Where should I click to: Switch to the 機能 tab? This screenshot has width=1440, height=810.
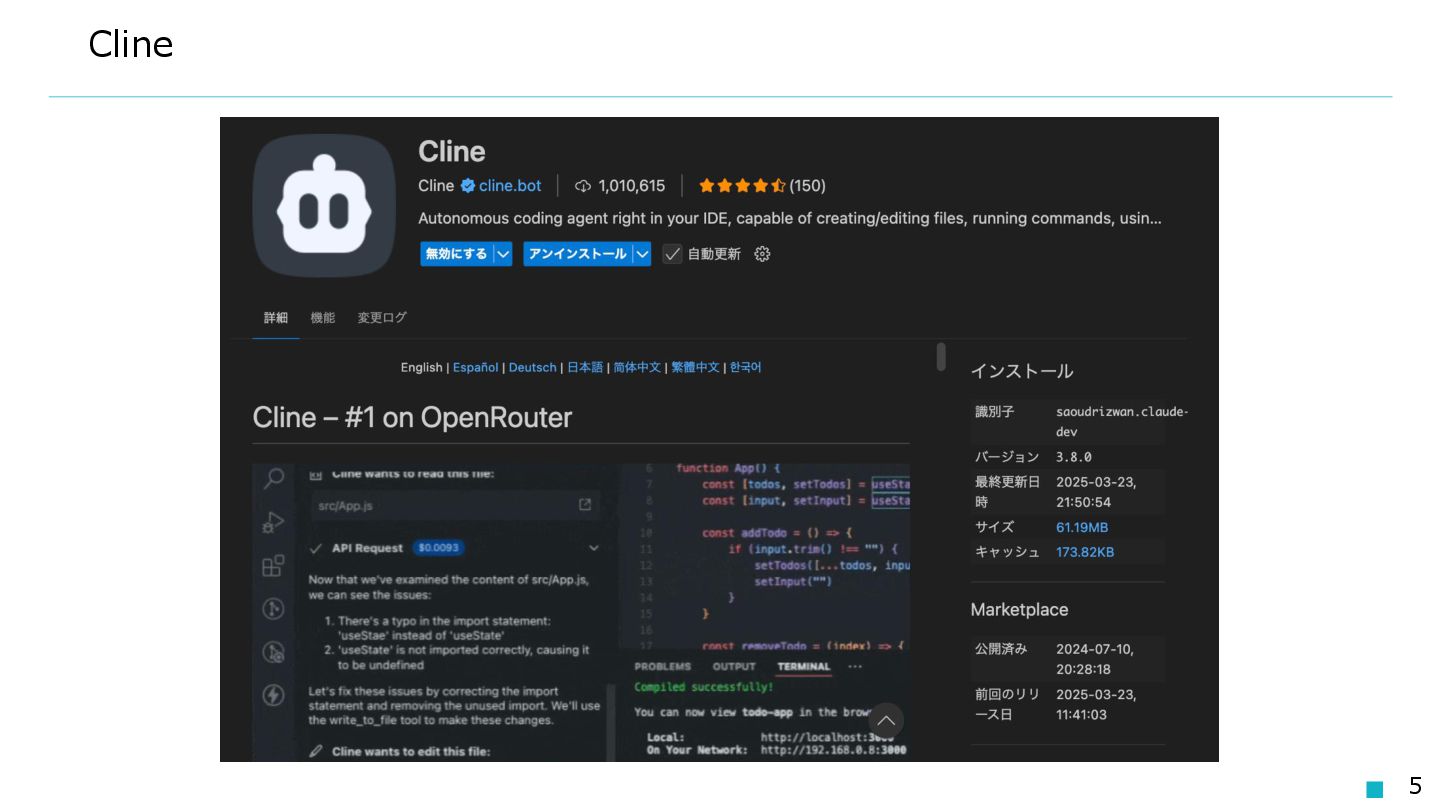coord(323,318)
